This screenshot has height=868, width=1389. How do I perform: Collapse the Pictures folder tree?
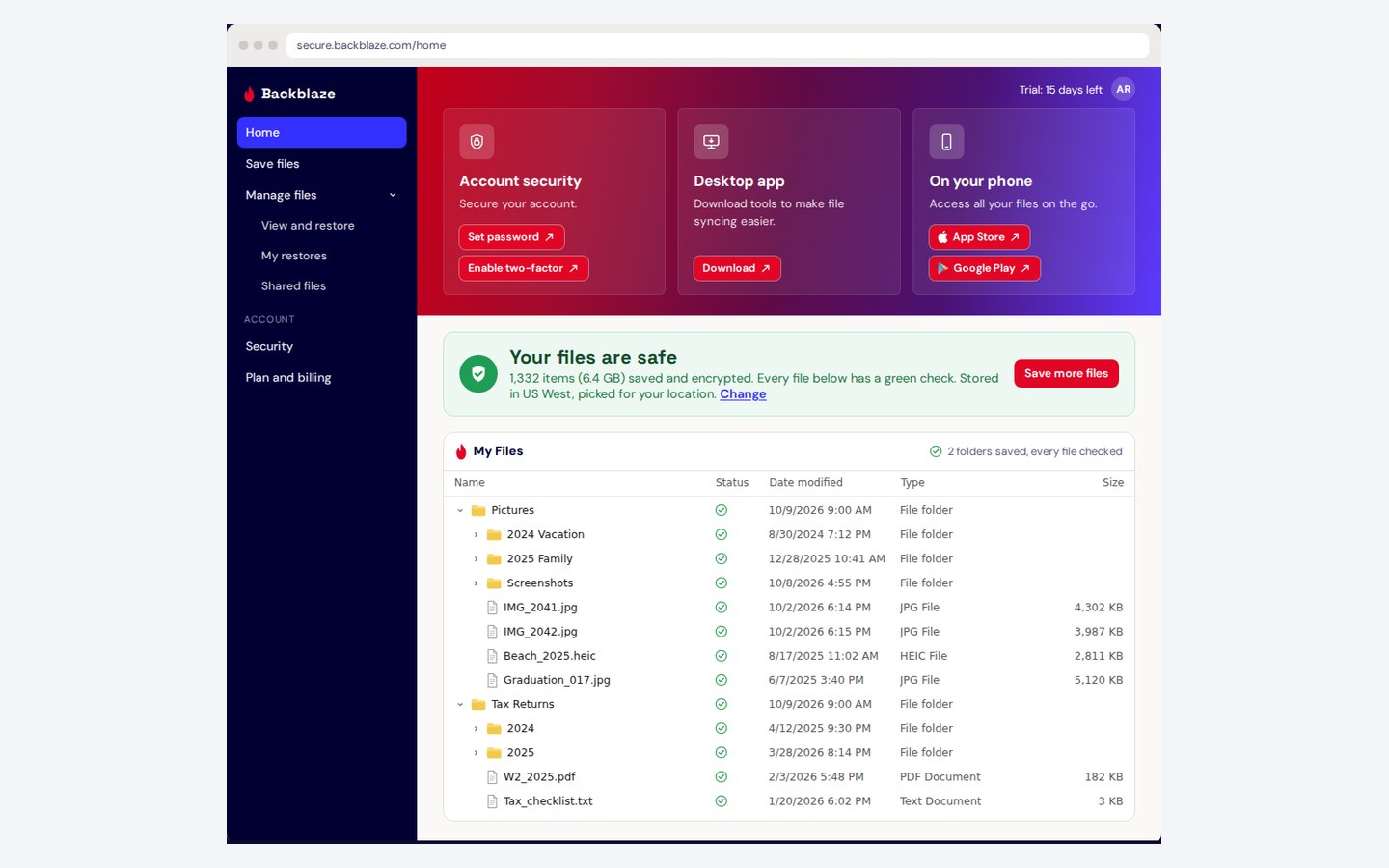tap(460, 510)
